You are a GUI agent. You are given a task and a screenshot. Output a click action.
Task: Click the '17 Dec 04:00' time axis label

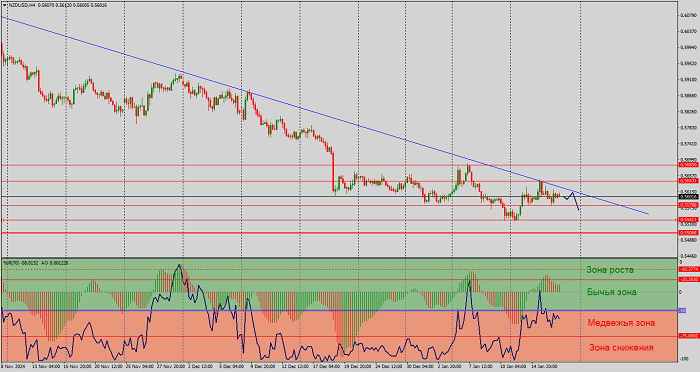[326, 366]
